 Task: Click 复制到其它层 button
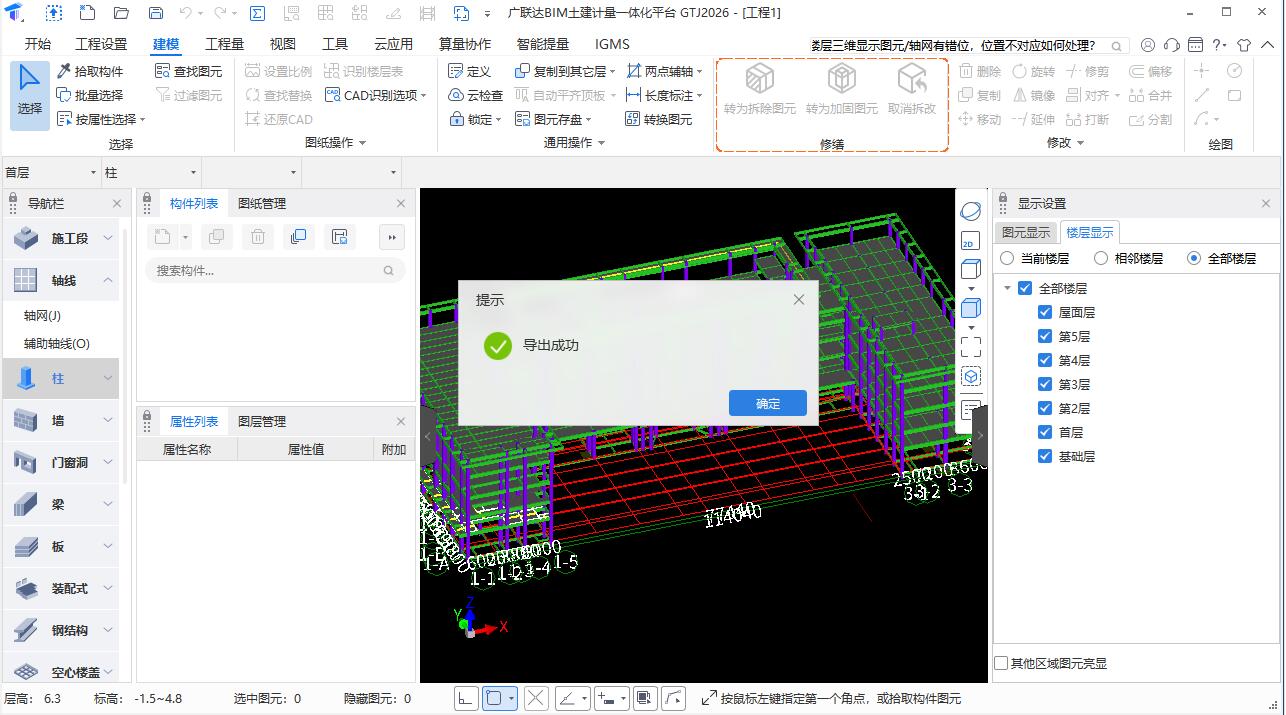(566, 71)
